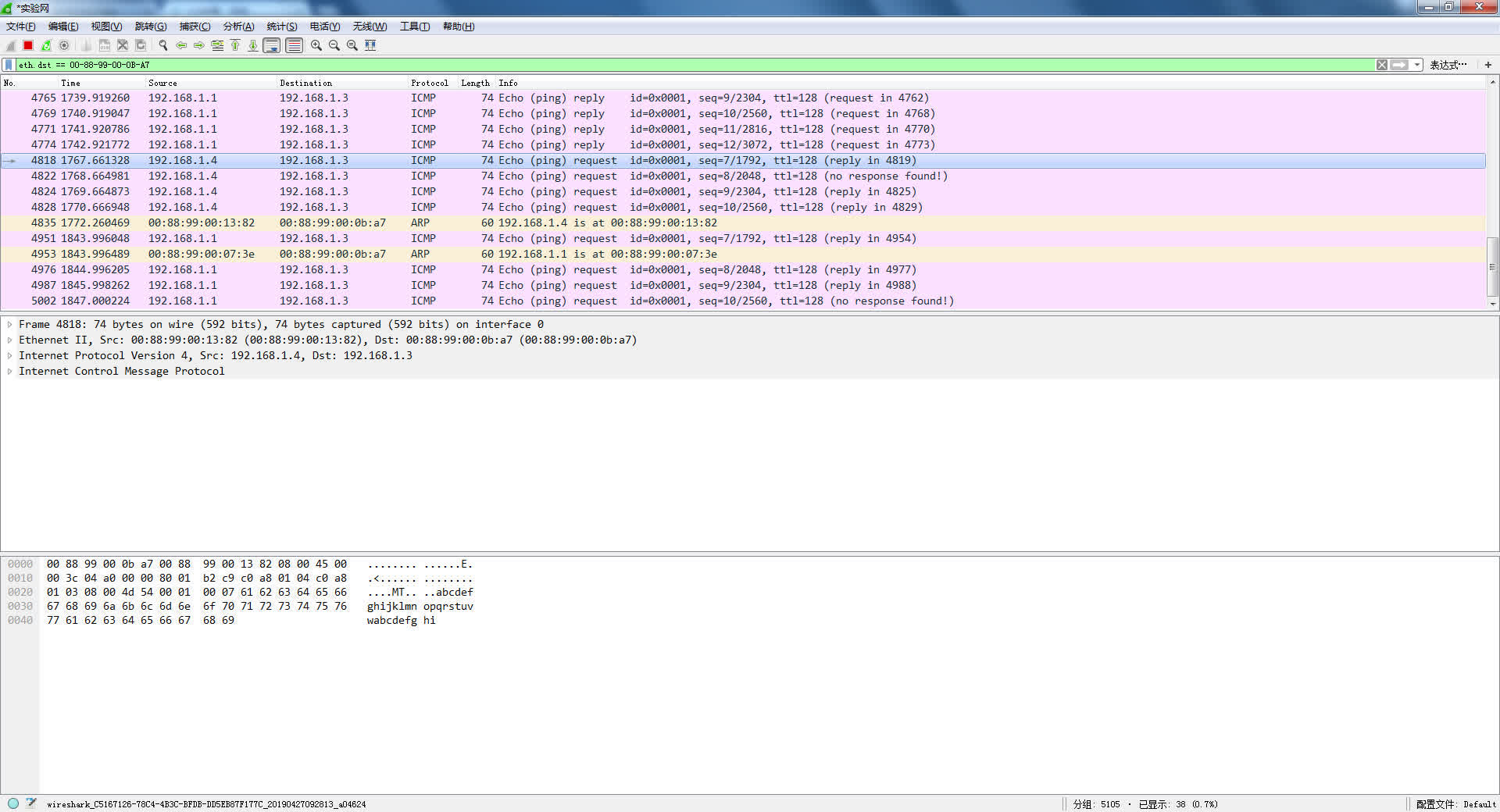The width and height of the screenshot is (1500, 812).
Task: Click the filter bookmark icon
Action: pos(9,65)
